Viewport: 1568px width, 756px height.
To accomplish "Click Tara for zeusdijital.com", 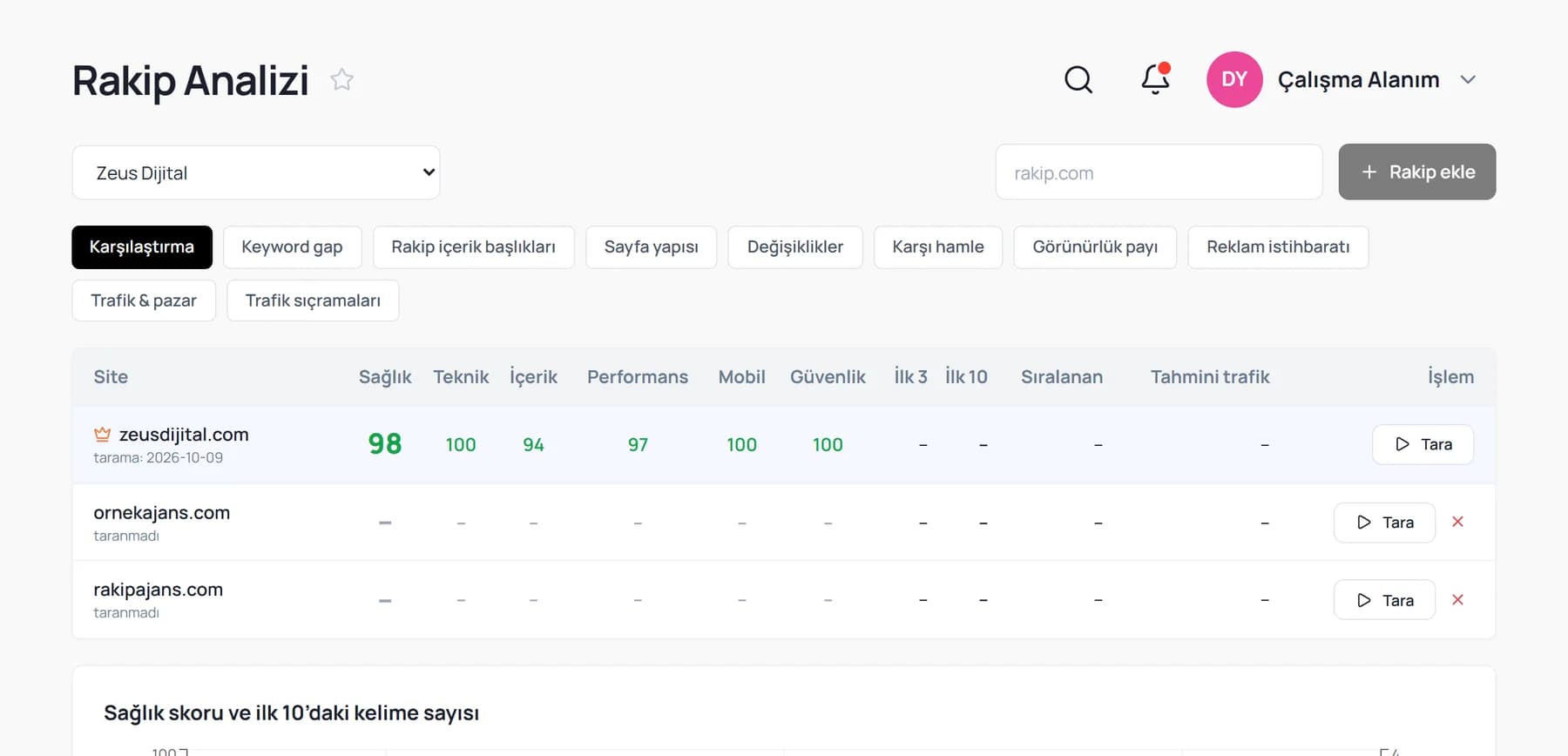I will (x=1423, y=444).
